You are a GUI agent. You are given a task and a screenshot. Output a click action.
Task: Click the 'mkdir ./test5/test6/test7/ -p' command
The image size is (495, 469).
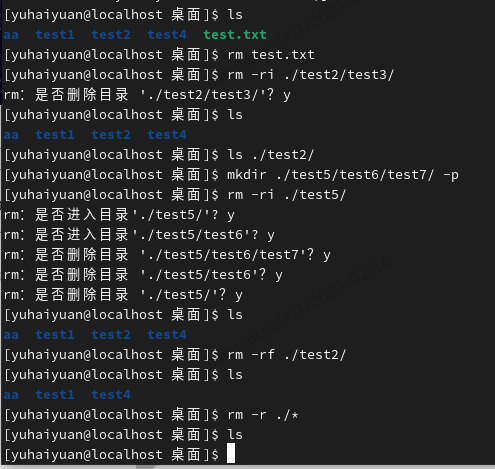tap(343, 175)
